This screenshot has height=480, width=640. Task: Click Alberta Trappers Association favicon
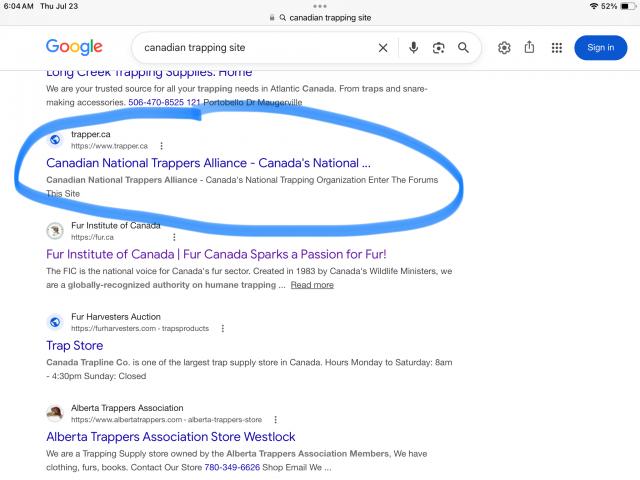[55, 413]
